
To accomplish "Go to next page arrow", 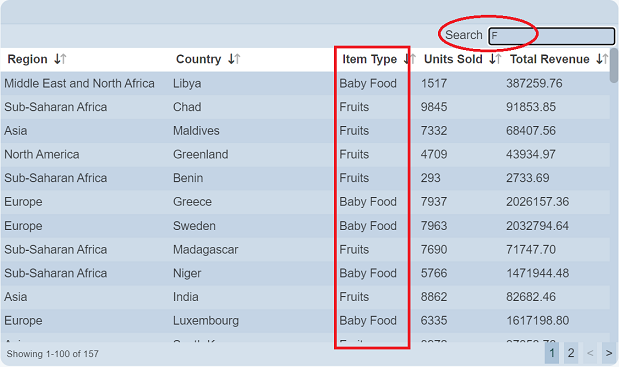I will 609,353.
